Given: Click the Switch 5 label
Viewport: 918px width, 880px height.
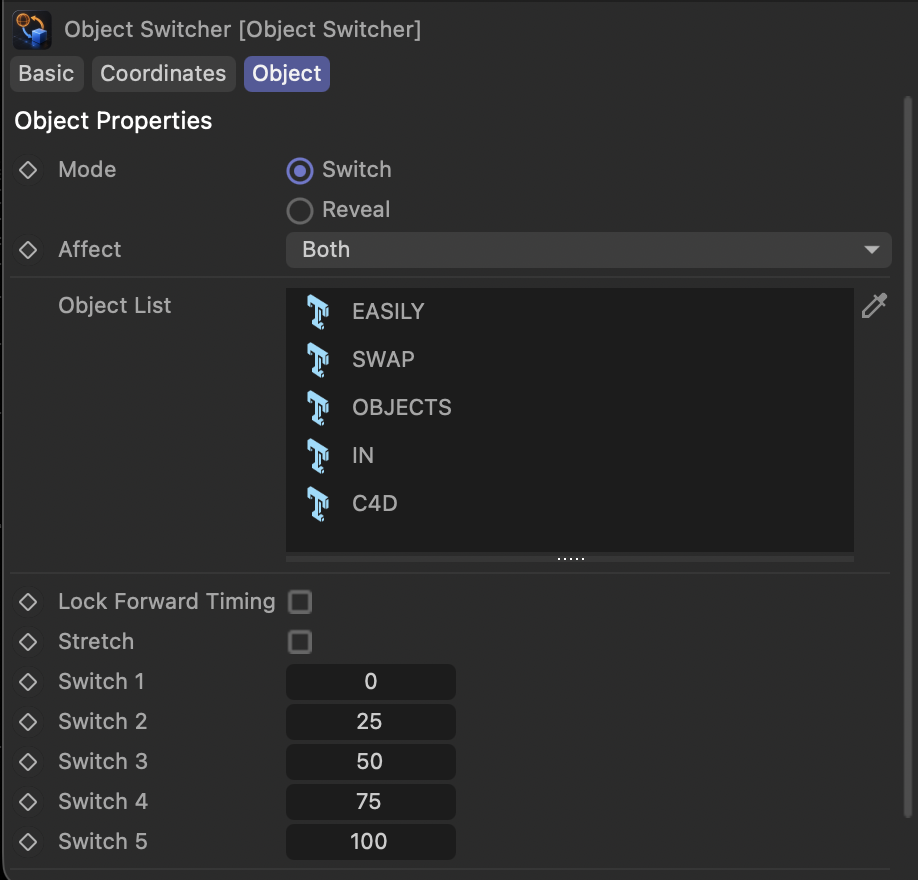Looking at the screenshot, I should 103,842.
